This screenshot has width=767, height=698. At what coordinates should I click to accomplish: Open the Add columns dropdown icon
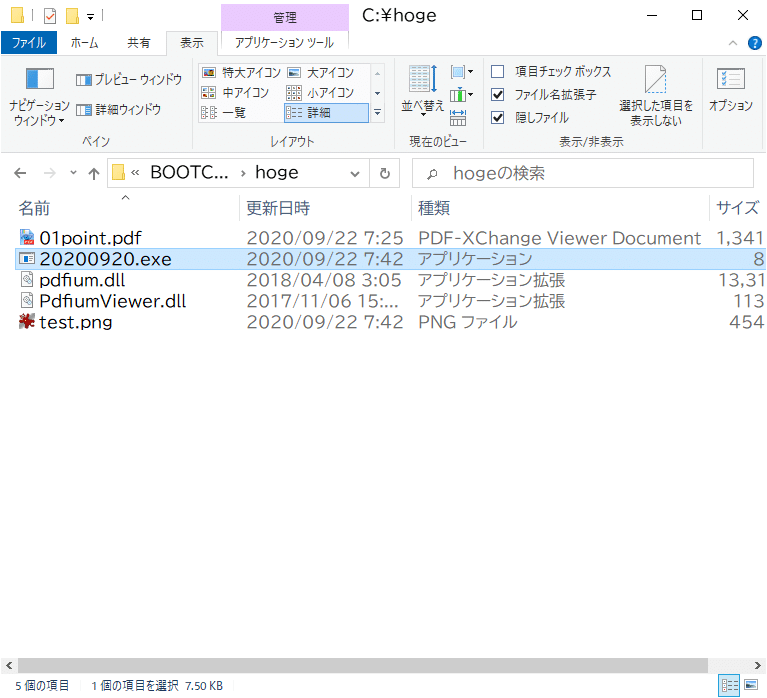(x=461, y=94)
